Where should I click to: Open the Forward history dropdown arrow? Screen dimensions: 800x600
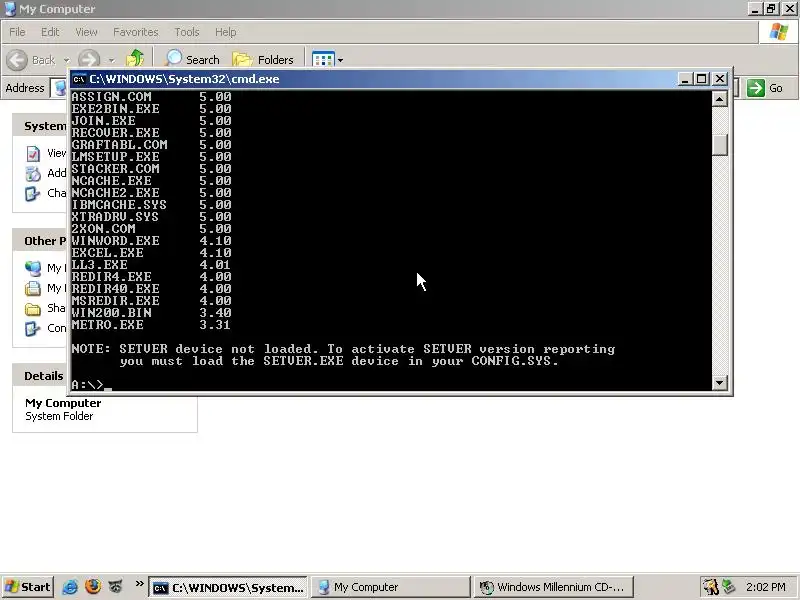click(x=111, y=60)
